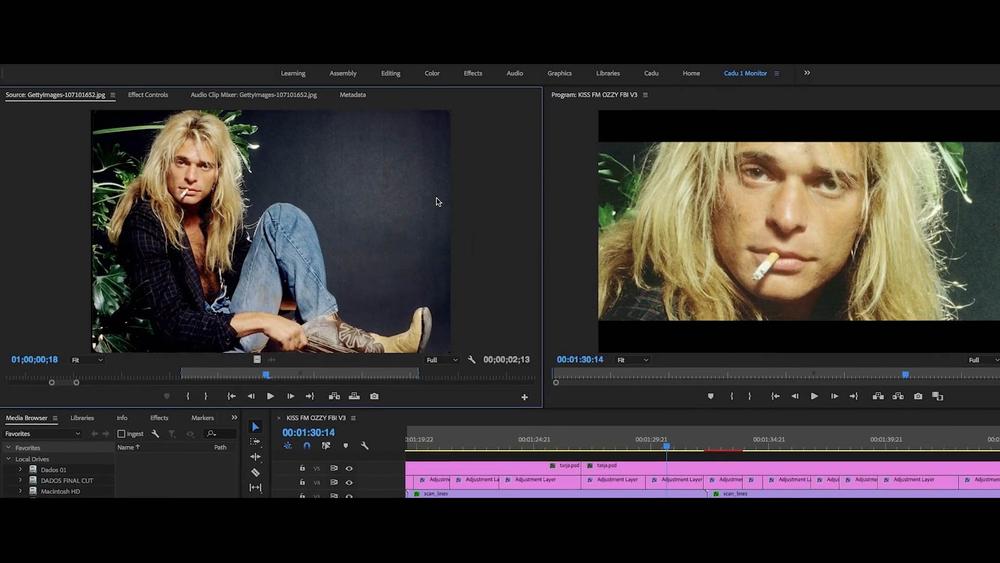1000x563 pixels.
Task: Switch to the Color workspace tab
Action: [432, 73]
